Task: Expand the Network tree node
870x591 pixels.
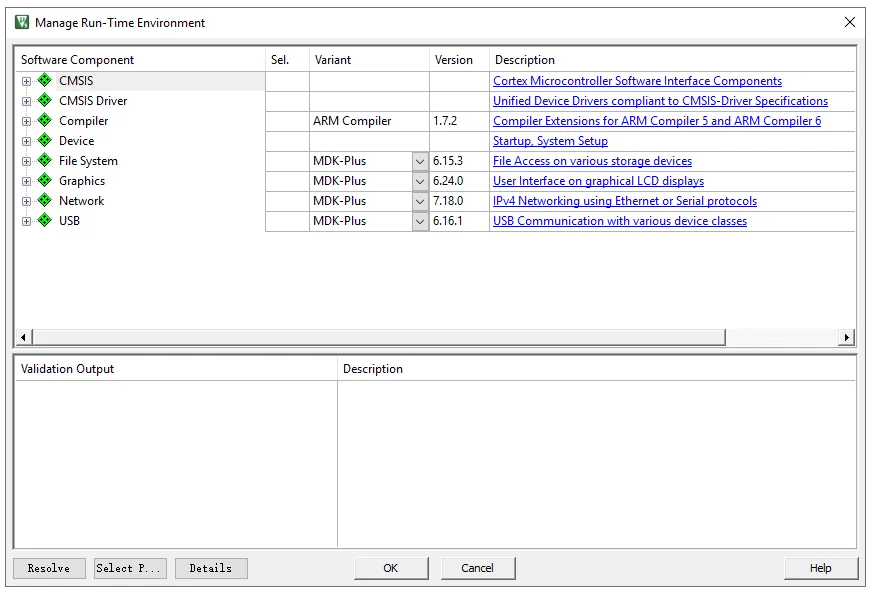Action: coord(26,201)
